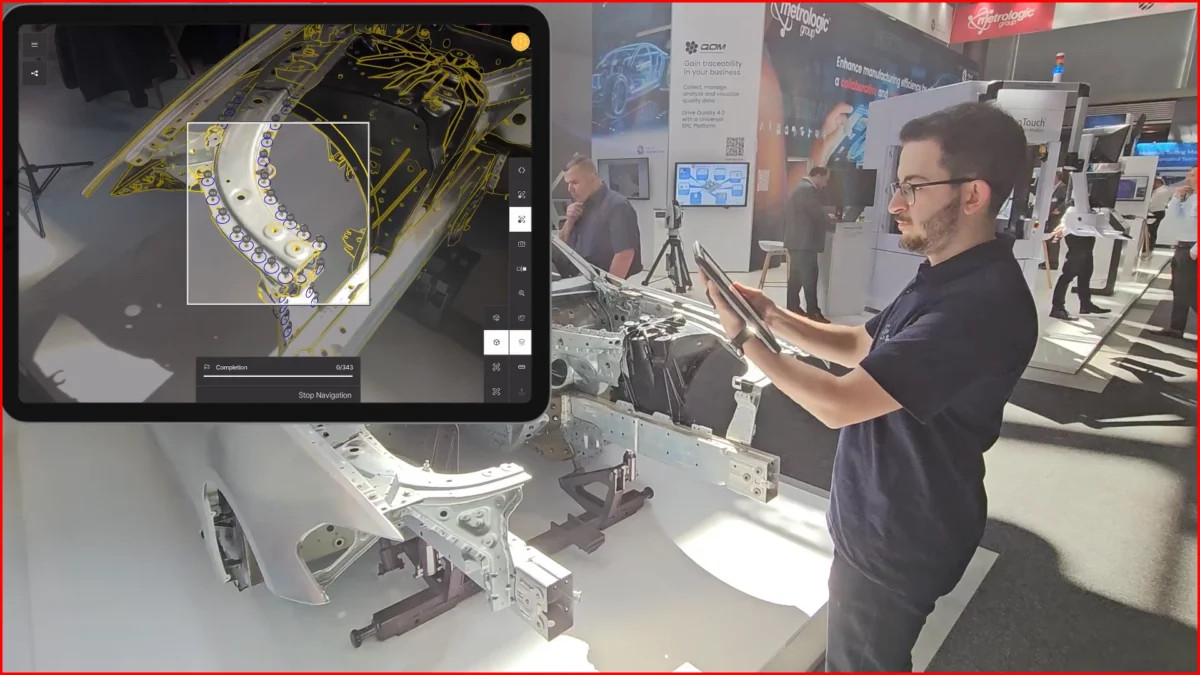Select the wireframe cube icon in left column
The image size is (1200, 675).
[496, 318]
